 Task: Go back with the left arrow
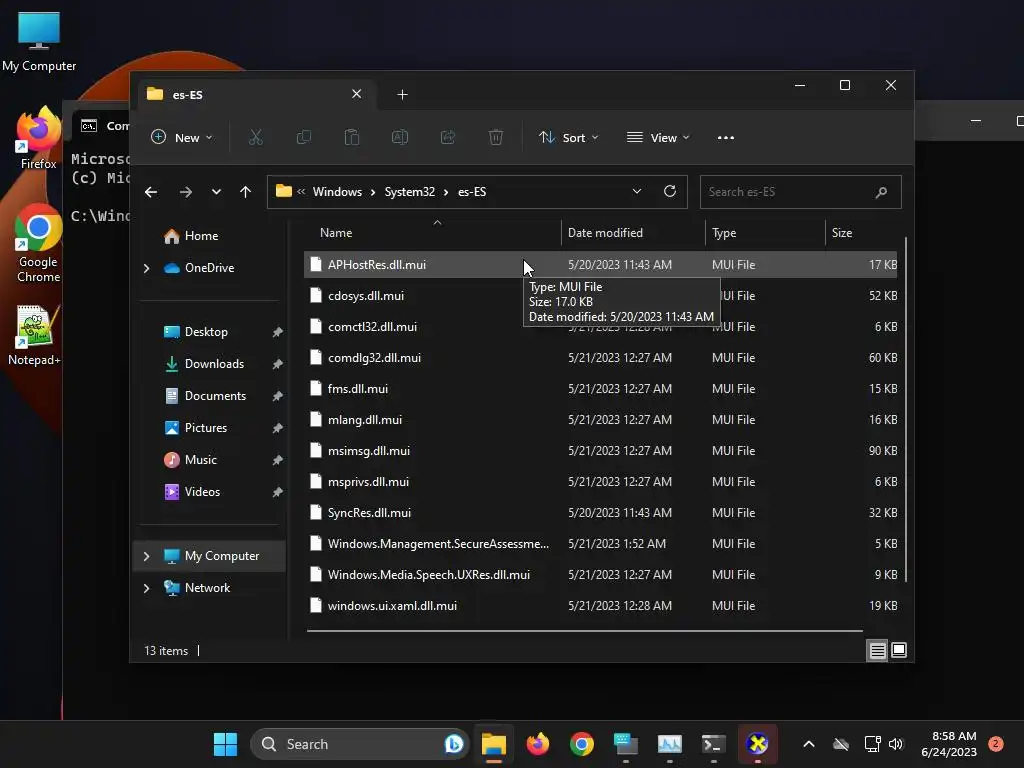click(151, 192)
